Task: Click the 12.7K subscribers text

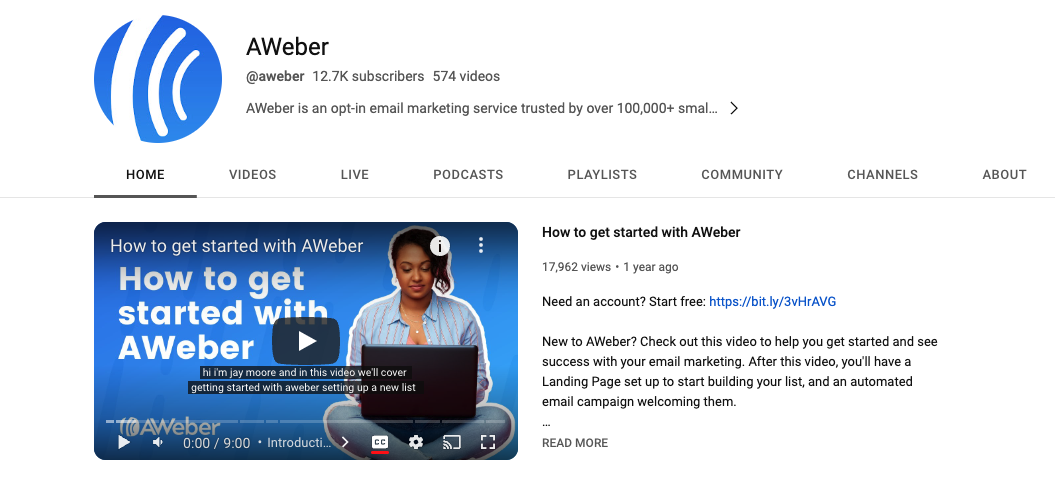Action: 368,76
